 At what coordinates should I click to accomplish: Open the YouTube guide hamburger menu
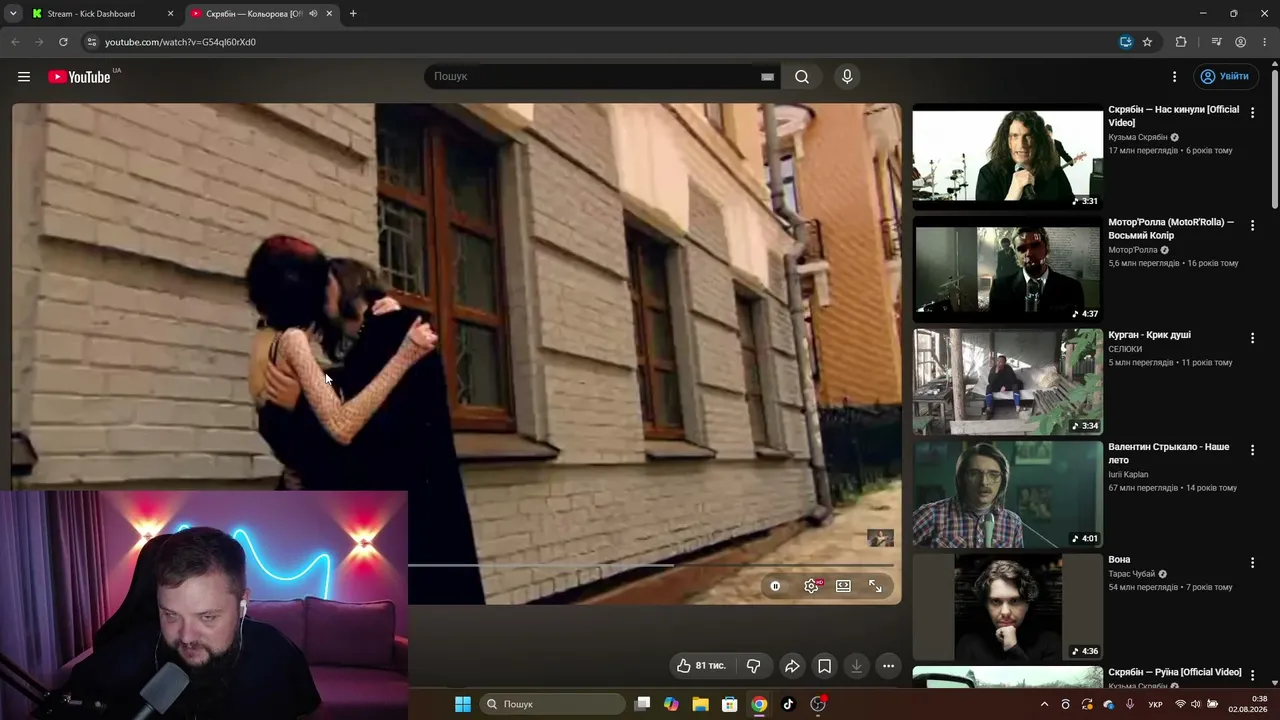pyautogui.click(x=24, y=77)
